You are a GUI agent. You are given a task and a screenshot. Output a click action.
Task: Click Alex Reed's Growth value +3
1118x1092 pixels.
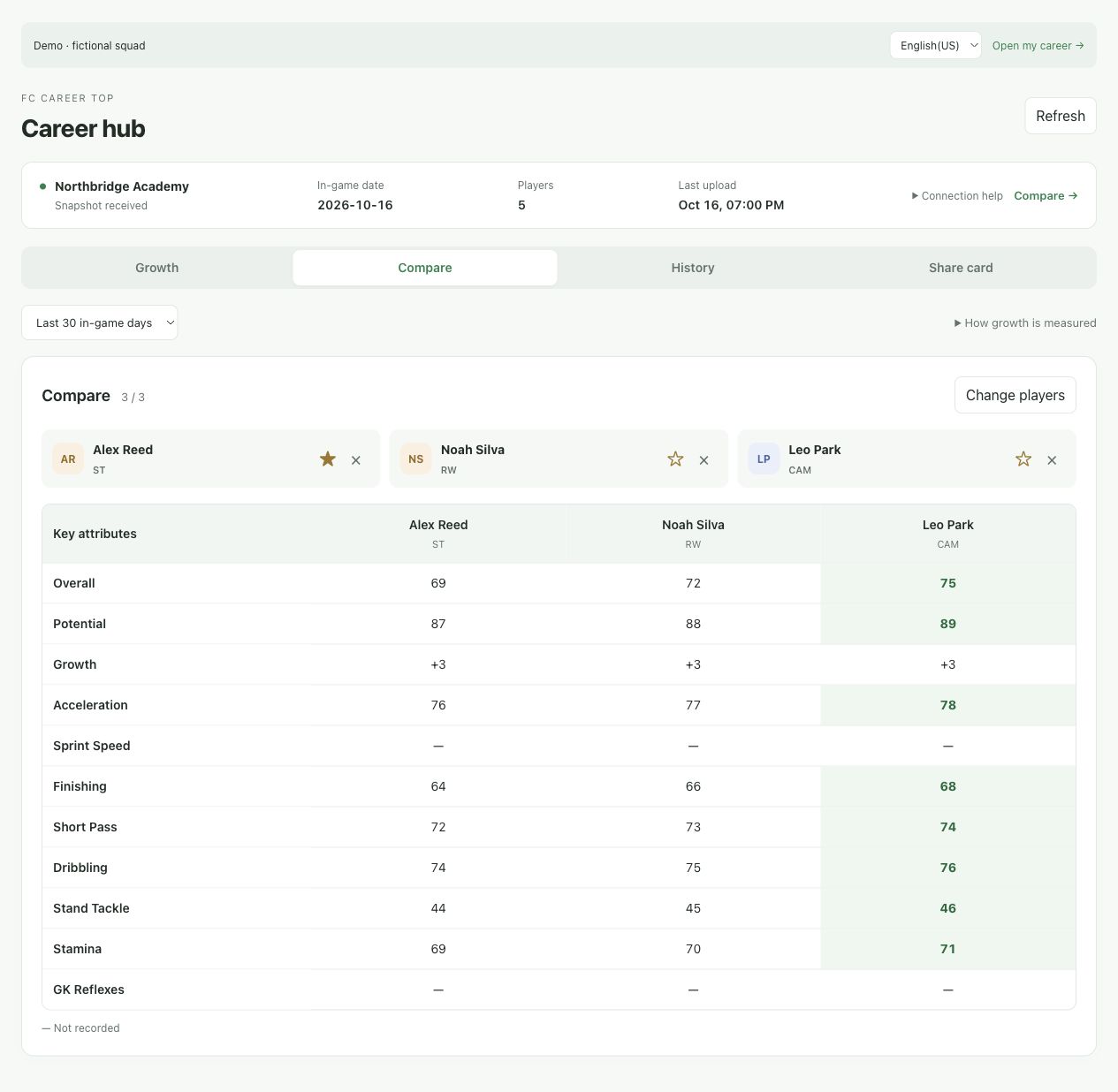click(x=438, y=664)
